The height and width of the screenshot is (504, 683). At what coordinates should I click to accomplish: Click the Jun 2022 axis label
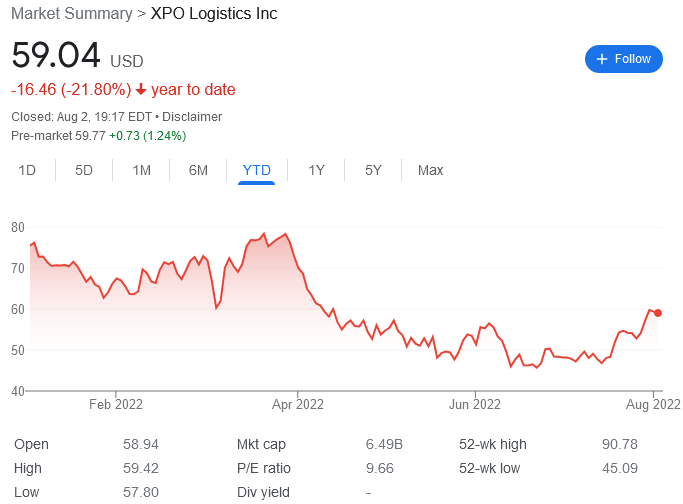(475, 405)
